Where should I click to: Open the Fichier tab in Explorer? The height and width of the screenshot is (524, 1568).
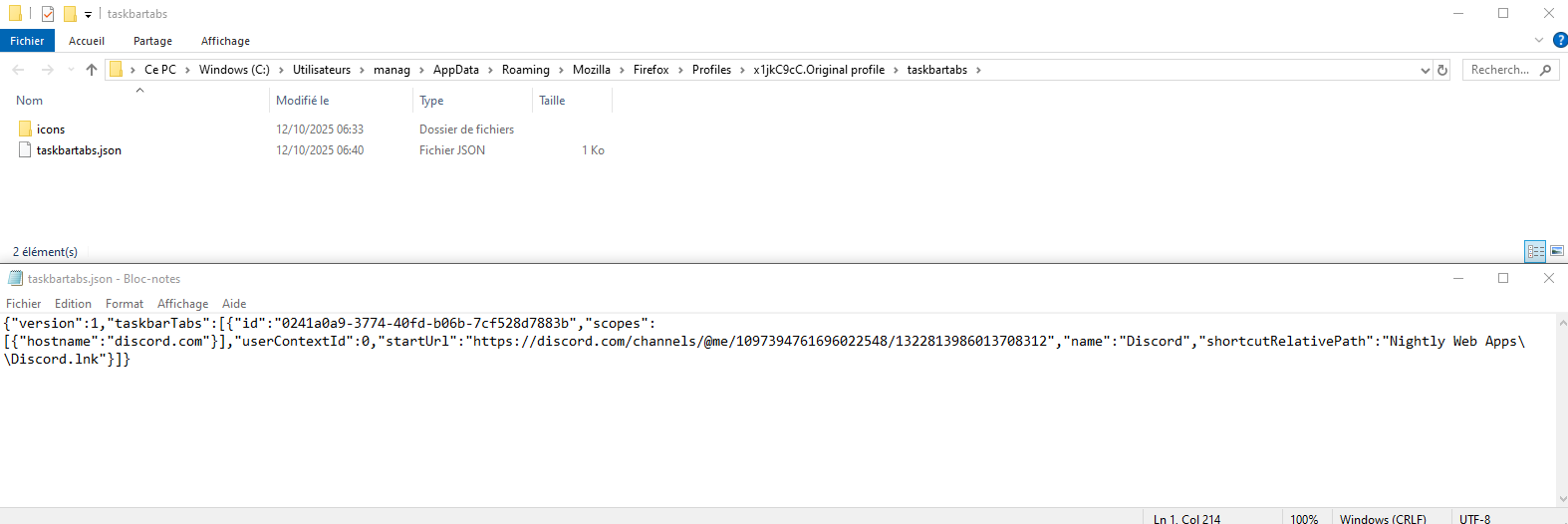[x=27, y=41]
